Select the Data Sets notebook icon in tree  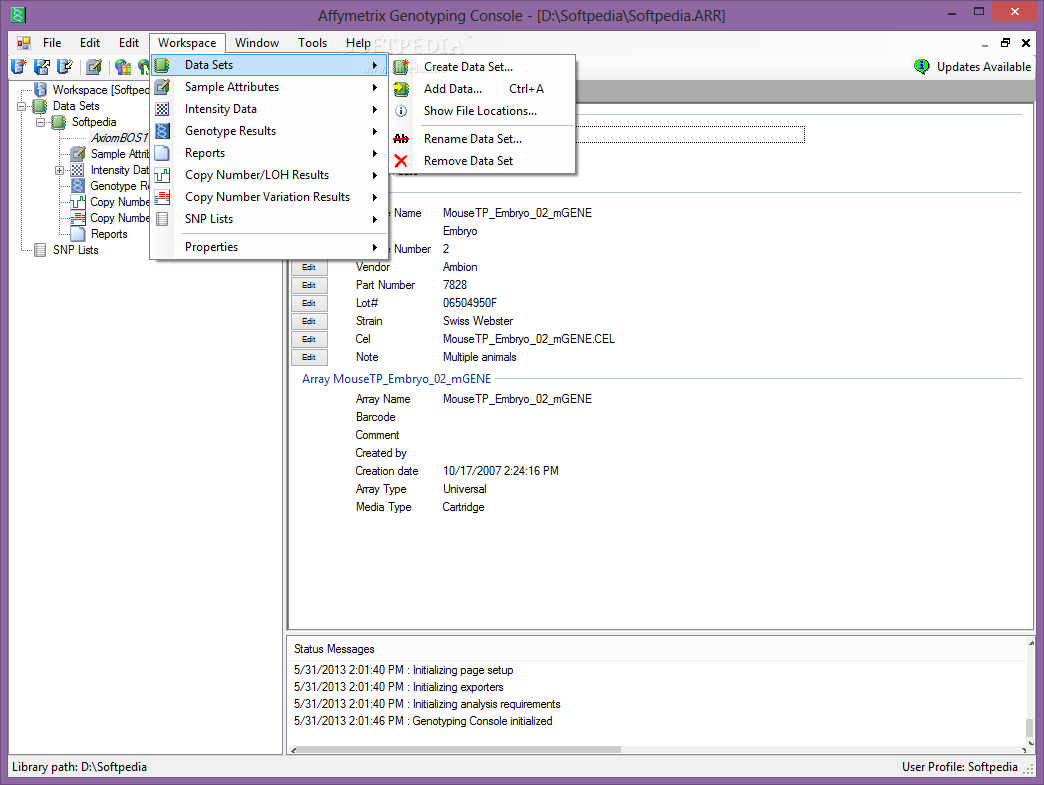(40, 106)
